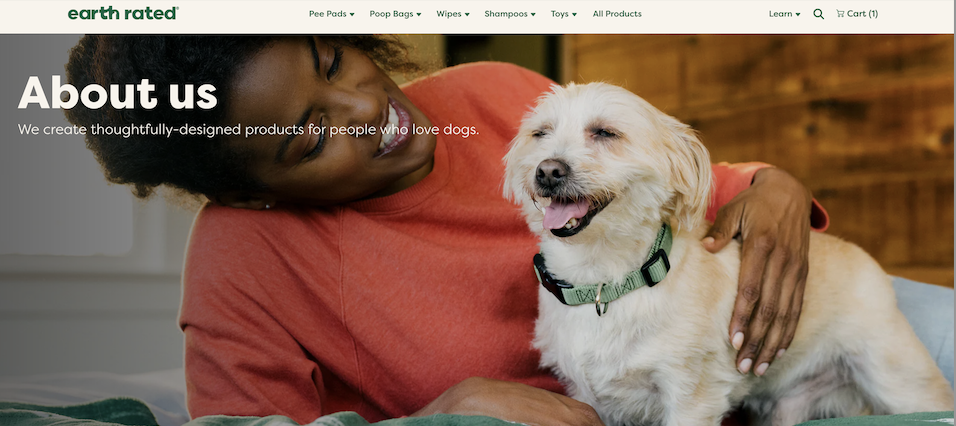956x426 pixels.
Task: Select the Poop Bags menu label
Action: click(391, 14)
